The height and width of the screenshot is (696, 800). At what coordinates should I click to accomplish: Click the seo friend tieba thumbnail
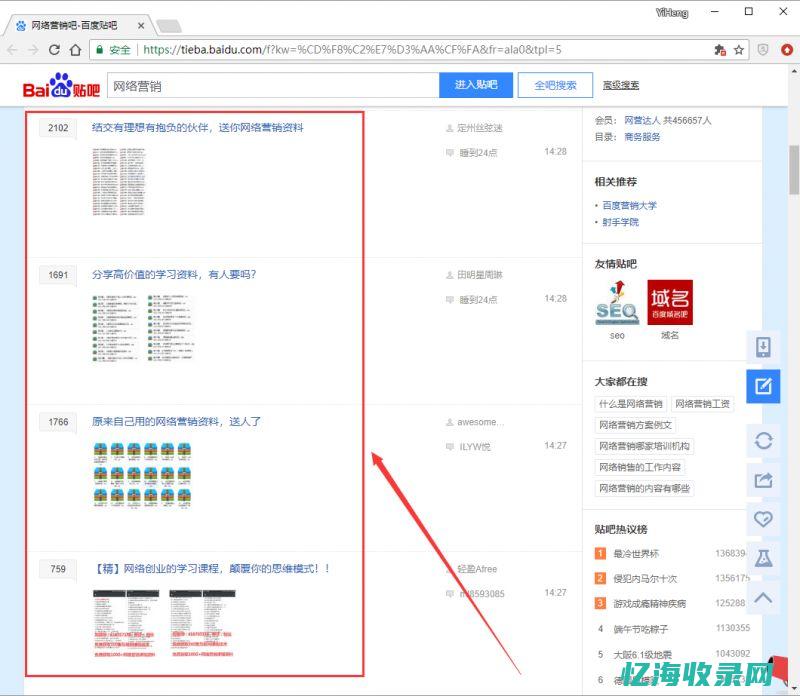(617, 302)
